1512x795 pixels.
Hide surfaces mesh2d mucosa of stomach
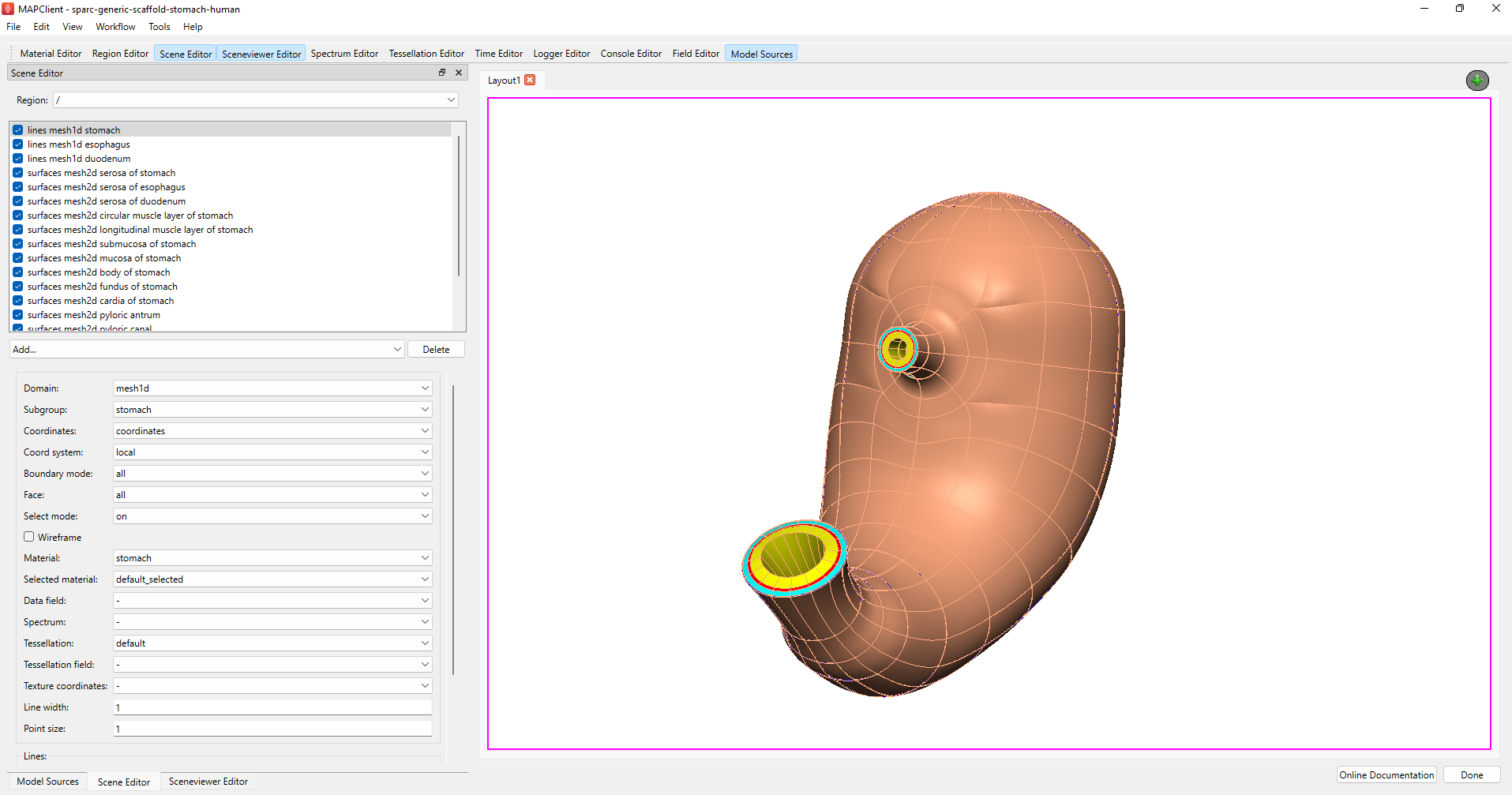(x=17, y=258)
